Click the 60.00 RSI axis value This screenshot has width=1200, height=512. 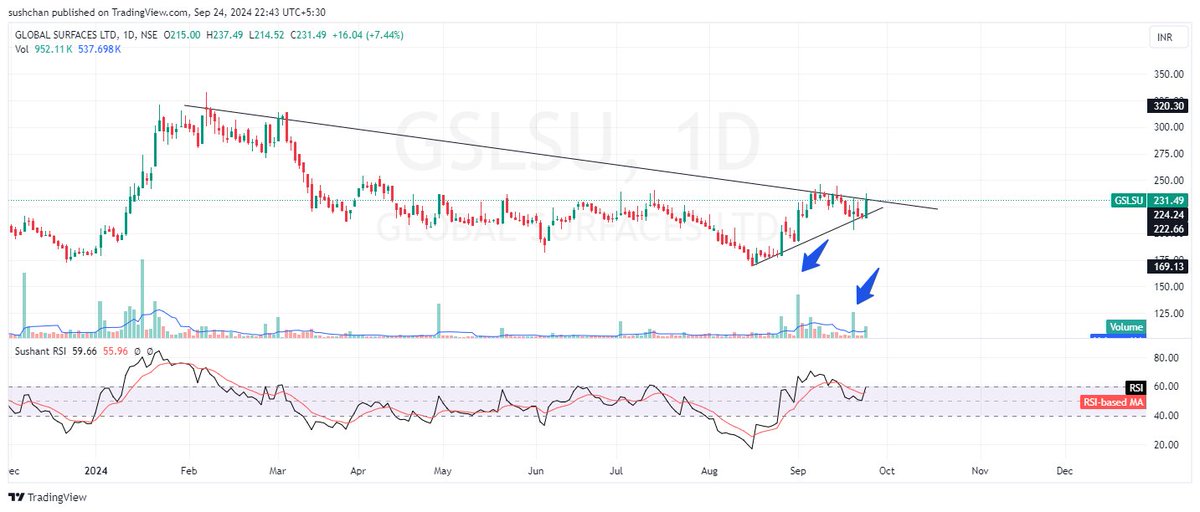click(1167, 387)
